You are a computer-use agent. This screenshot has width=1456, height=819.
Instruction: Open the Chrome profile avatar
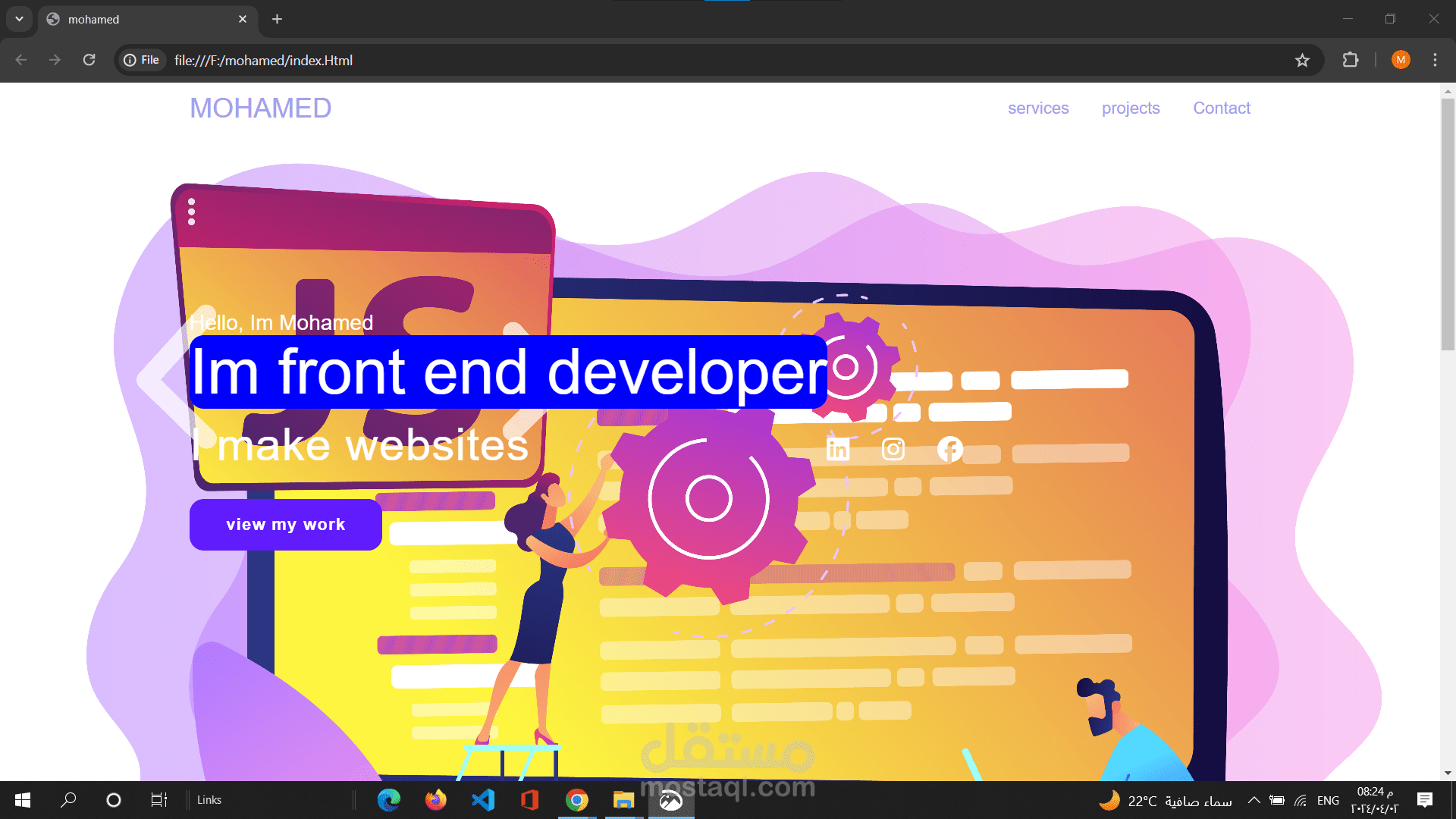coord(1401,60)
